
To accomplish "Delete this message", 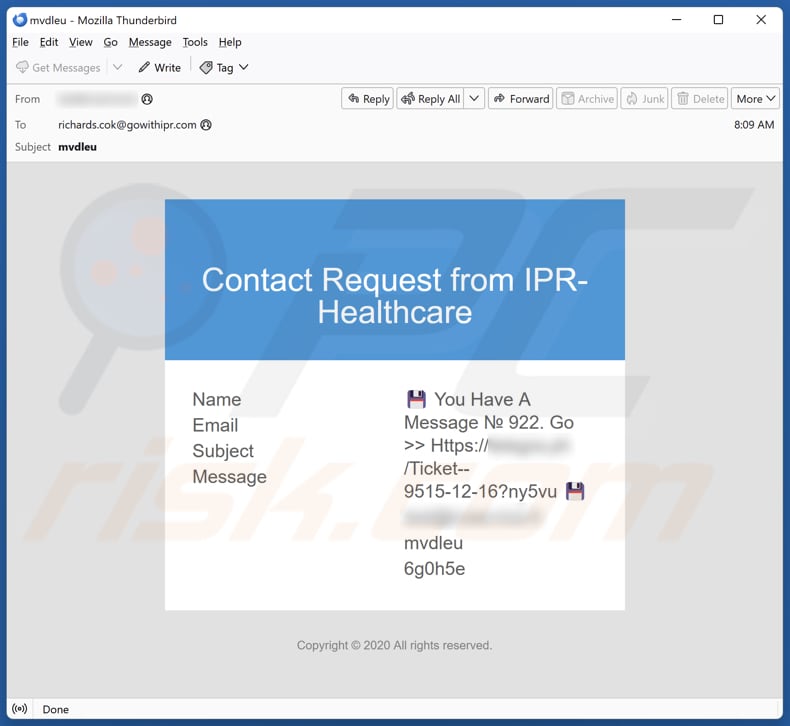I will coord(699,99).
